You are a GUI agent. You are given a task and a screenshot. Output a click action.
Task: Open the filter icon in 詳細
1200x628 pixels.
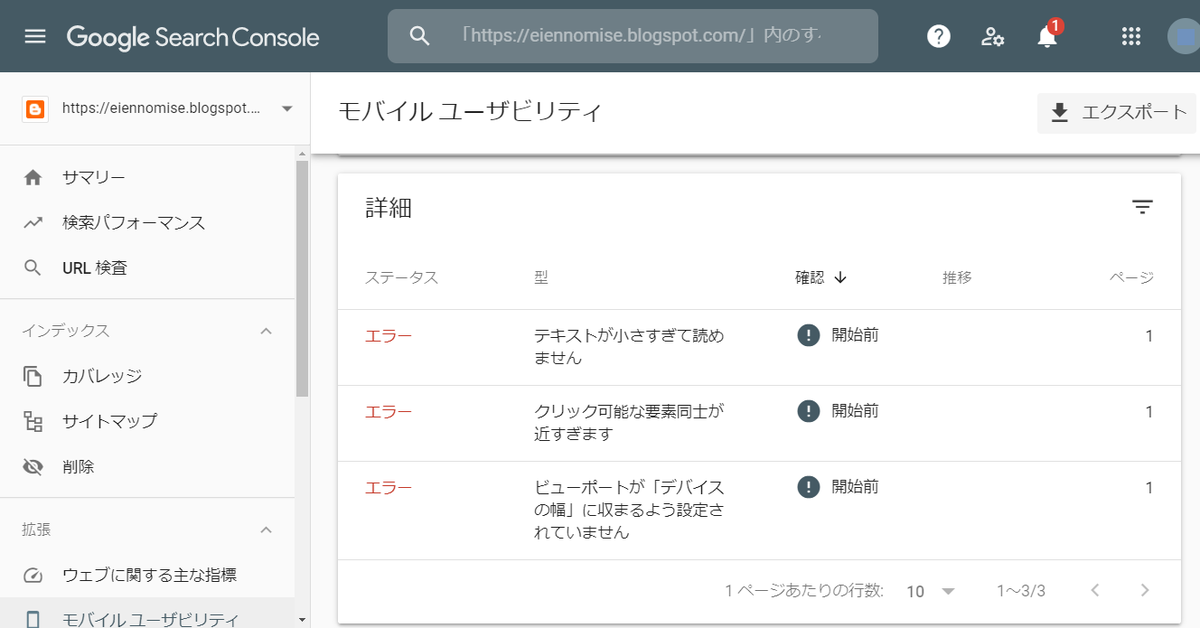(1142, 207)
